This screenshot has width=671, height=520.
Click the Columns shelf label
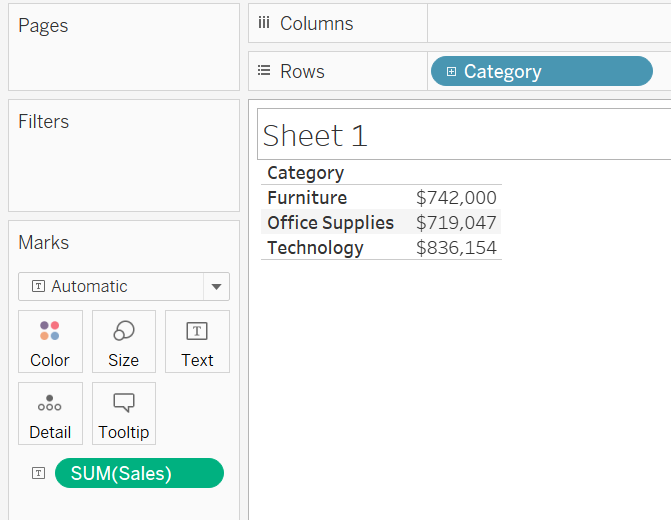[317, 24]
